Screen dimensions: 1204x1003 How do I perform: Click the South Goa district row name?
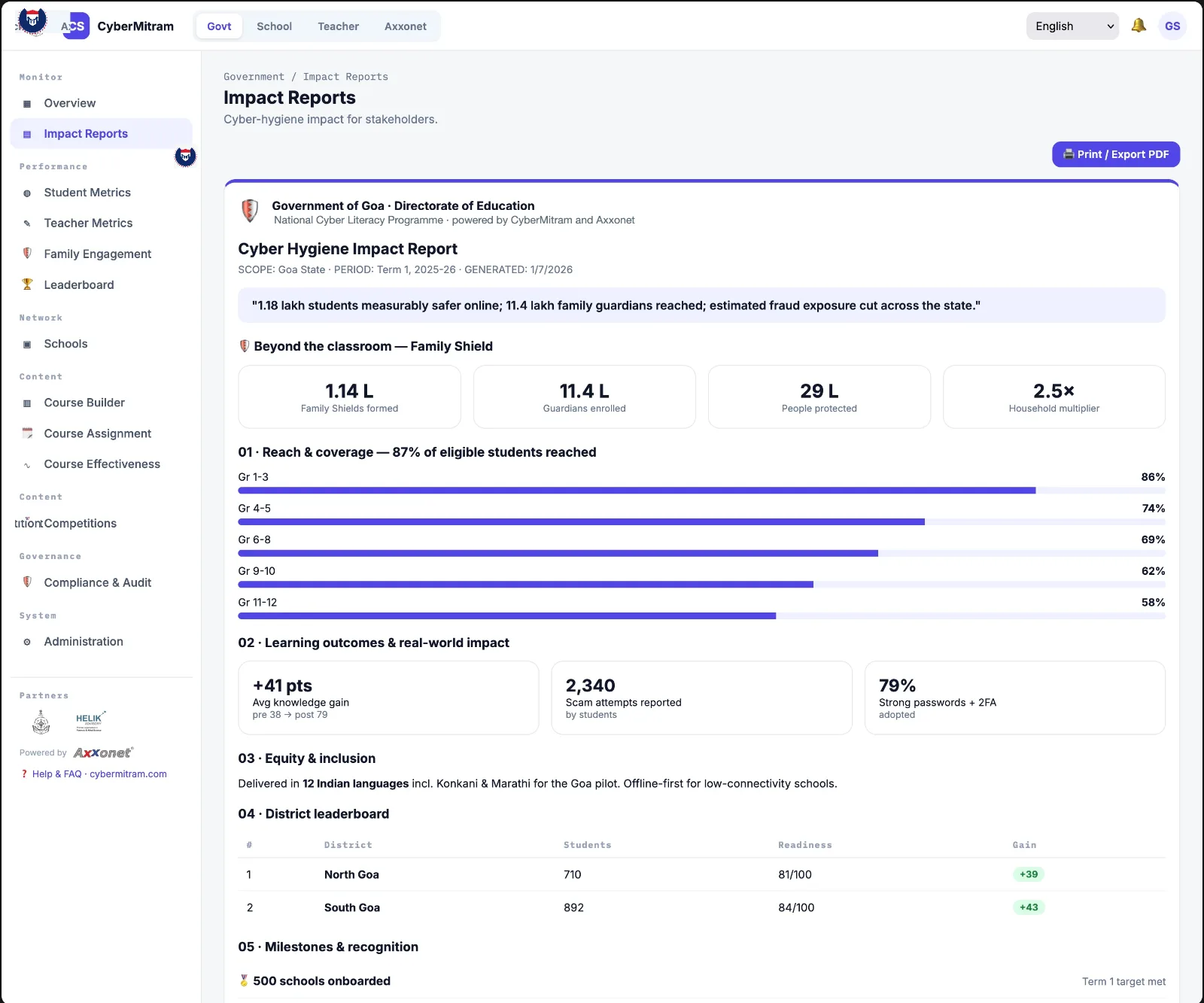coord(352,907)
